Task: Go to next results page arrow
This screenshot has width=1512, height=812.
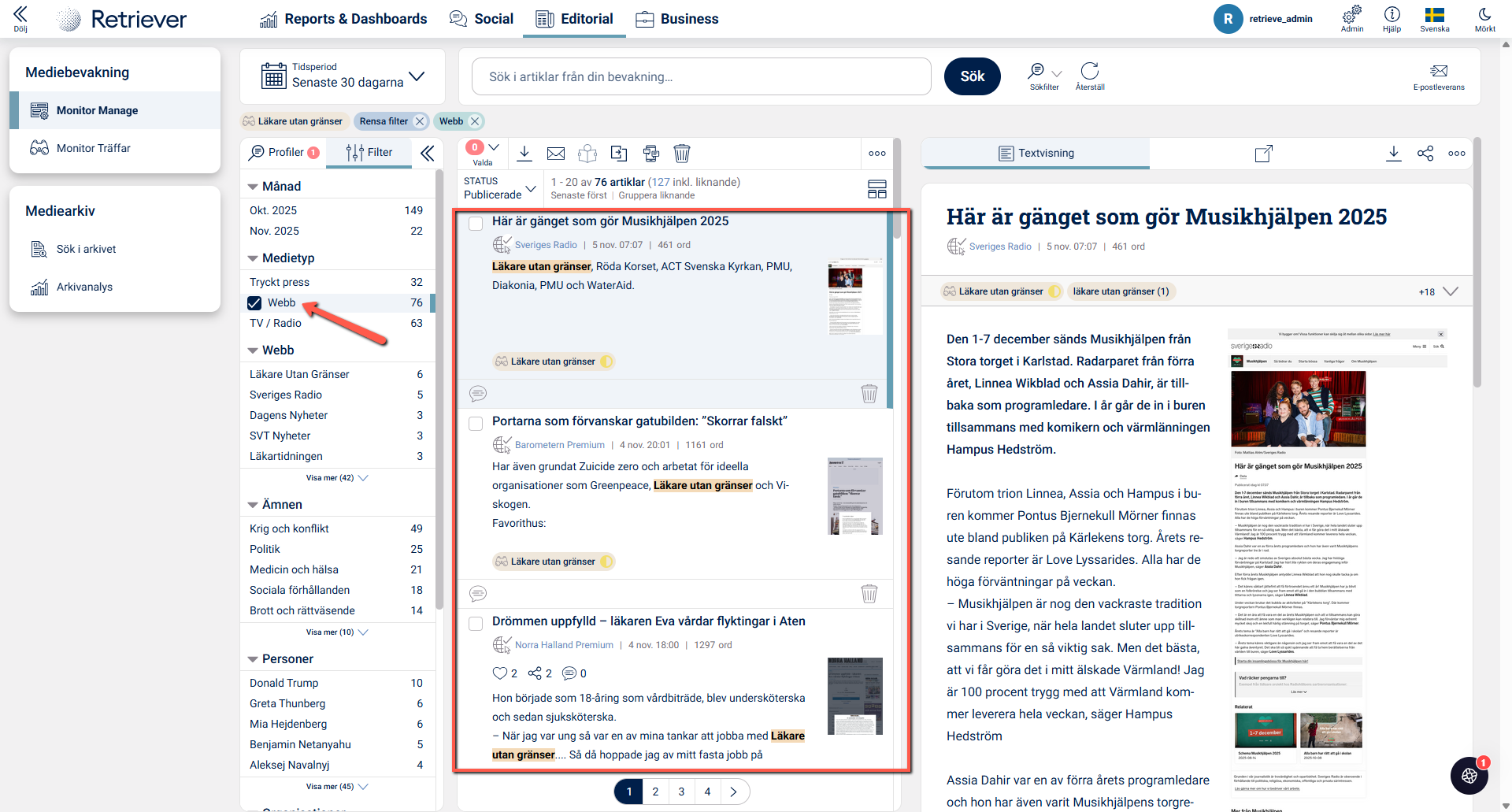Action: 733,792
